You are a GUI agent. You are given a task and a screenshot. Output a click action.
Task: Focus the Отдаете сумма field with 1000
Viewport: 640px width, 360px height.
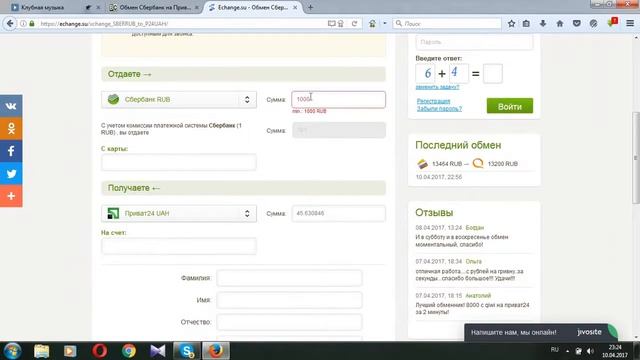coord(338,100)
